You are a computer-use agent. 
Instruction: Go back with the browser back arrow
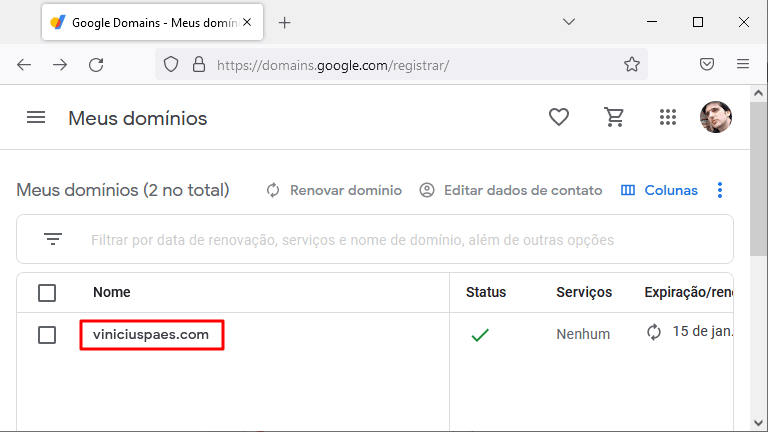(24, 65)
